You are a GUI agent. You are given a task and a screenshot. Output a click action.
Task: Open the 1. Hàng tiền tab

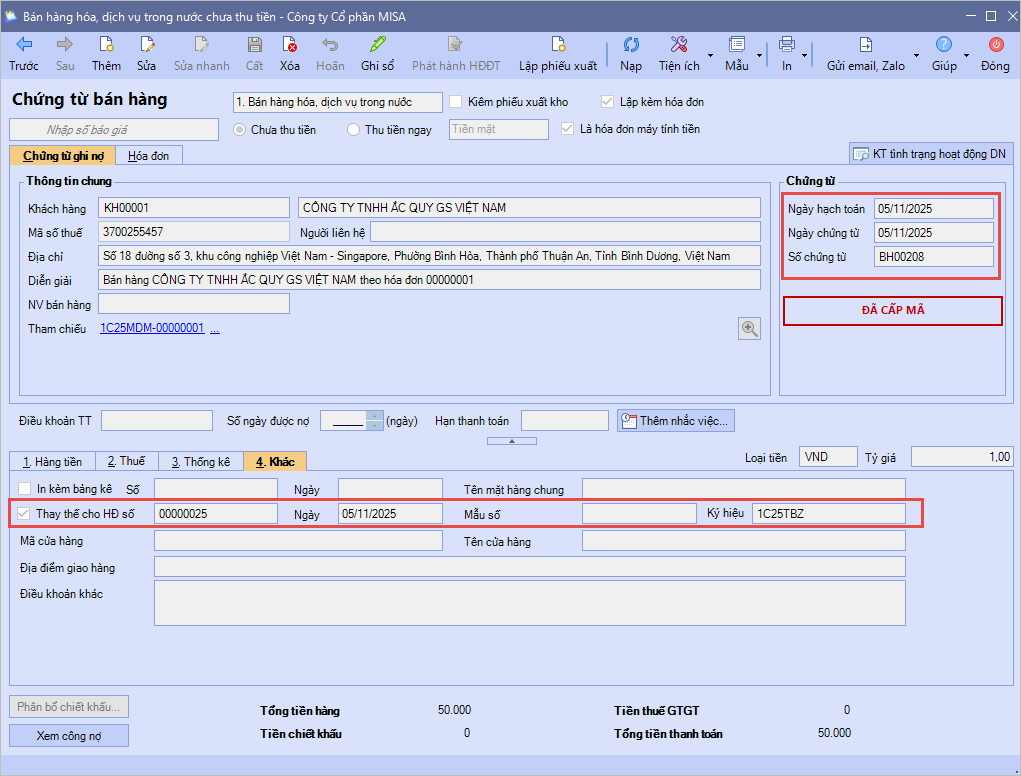[x=52, y=461]
